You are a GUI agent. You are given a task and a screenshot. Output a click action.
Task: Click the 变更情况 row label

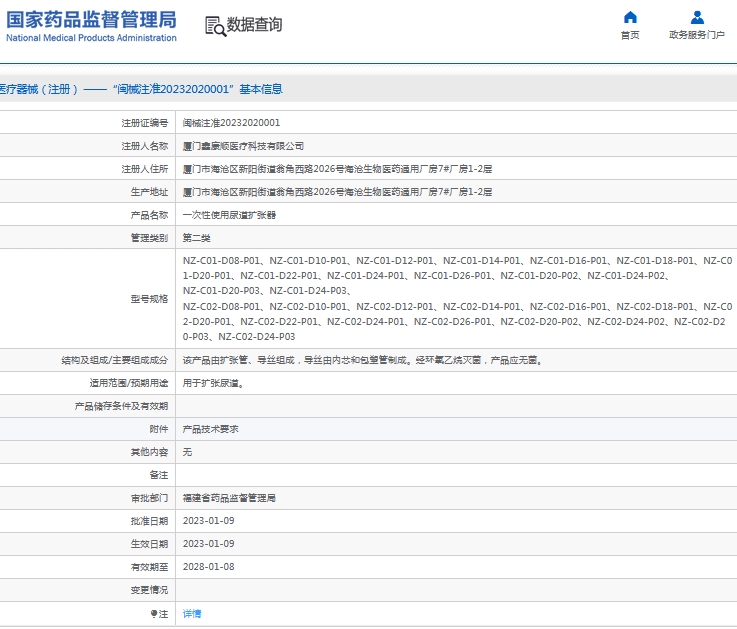(149, 590)
